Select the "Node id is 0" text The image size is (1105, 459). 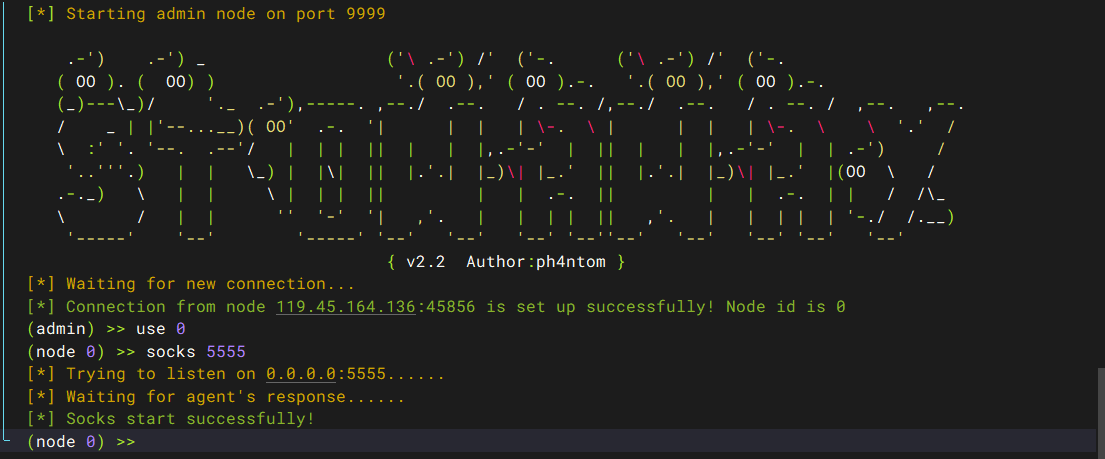pyautogui.click(x=785, y=307)
